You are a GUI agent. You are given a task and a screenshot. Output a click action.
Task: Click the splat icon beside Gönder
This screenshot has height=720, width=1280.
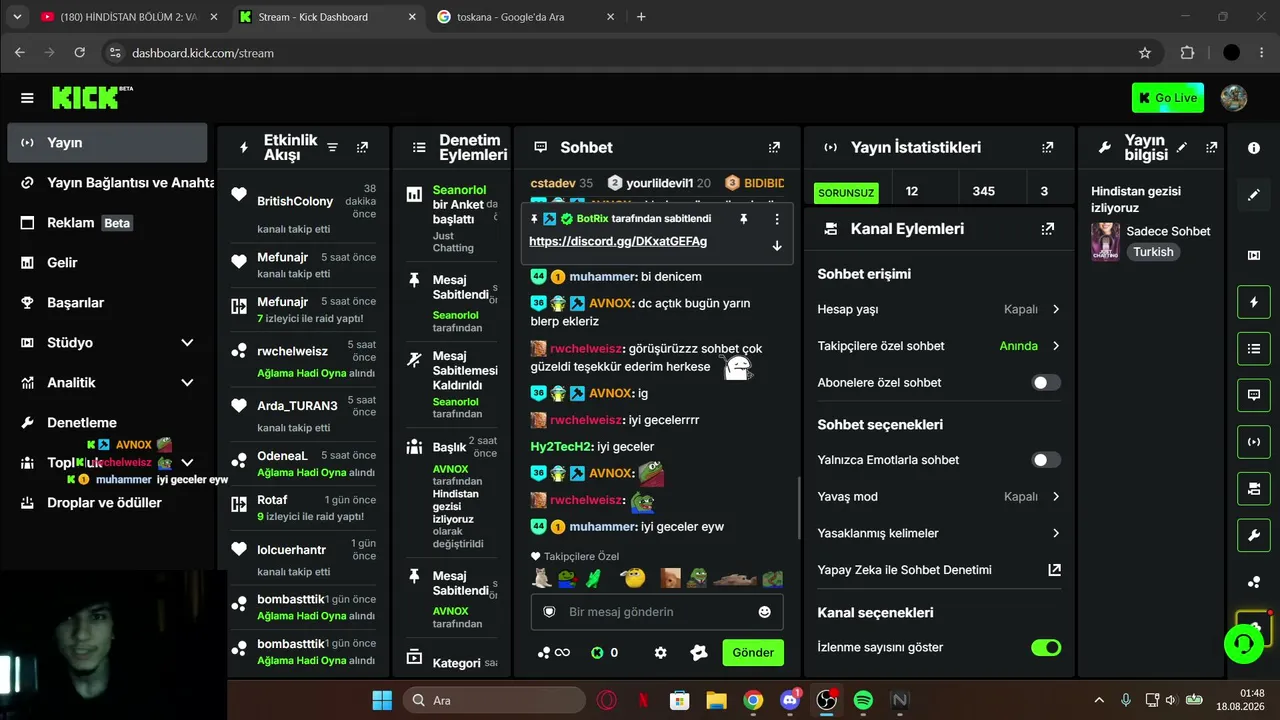pos(699,652)
